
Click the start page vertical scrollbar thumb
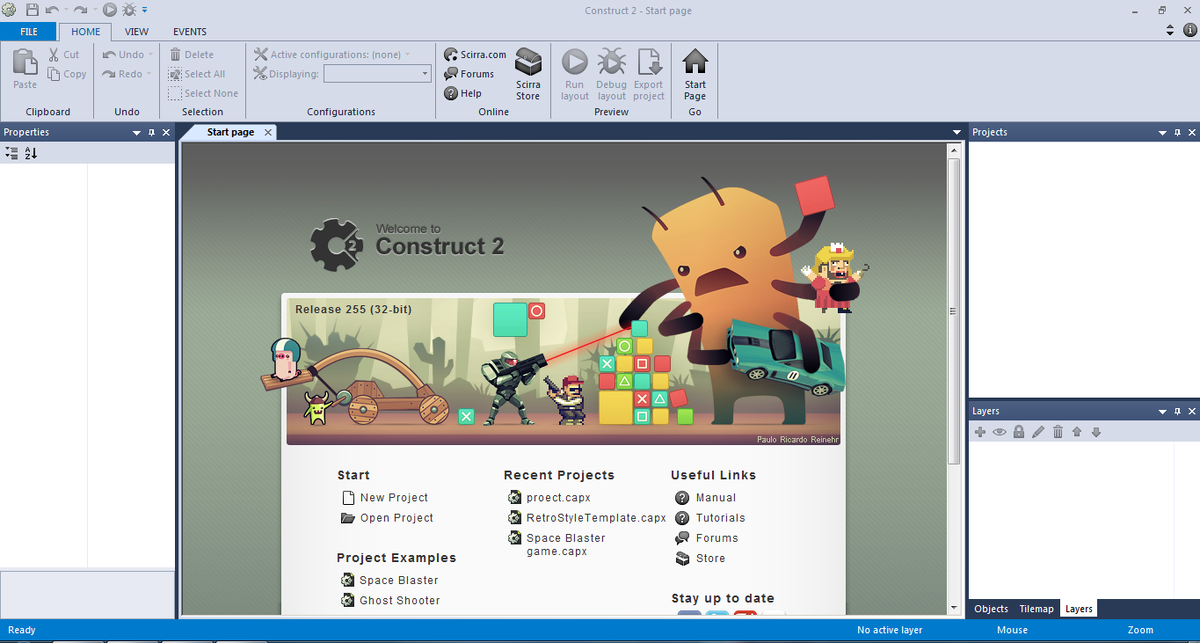click(x=954, y=310)
